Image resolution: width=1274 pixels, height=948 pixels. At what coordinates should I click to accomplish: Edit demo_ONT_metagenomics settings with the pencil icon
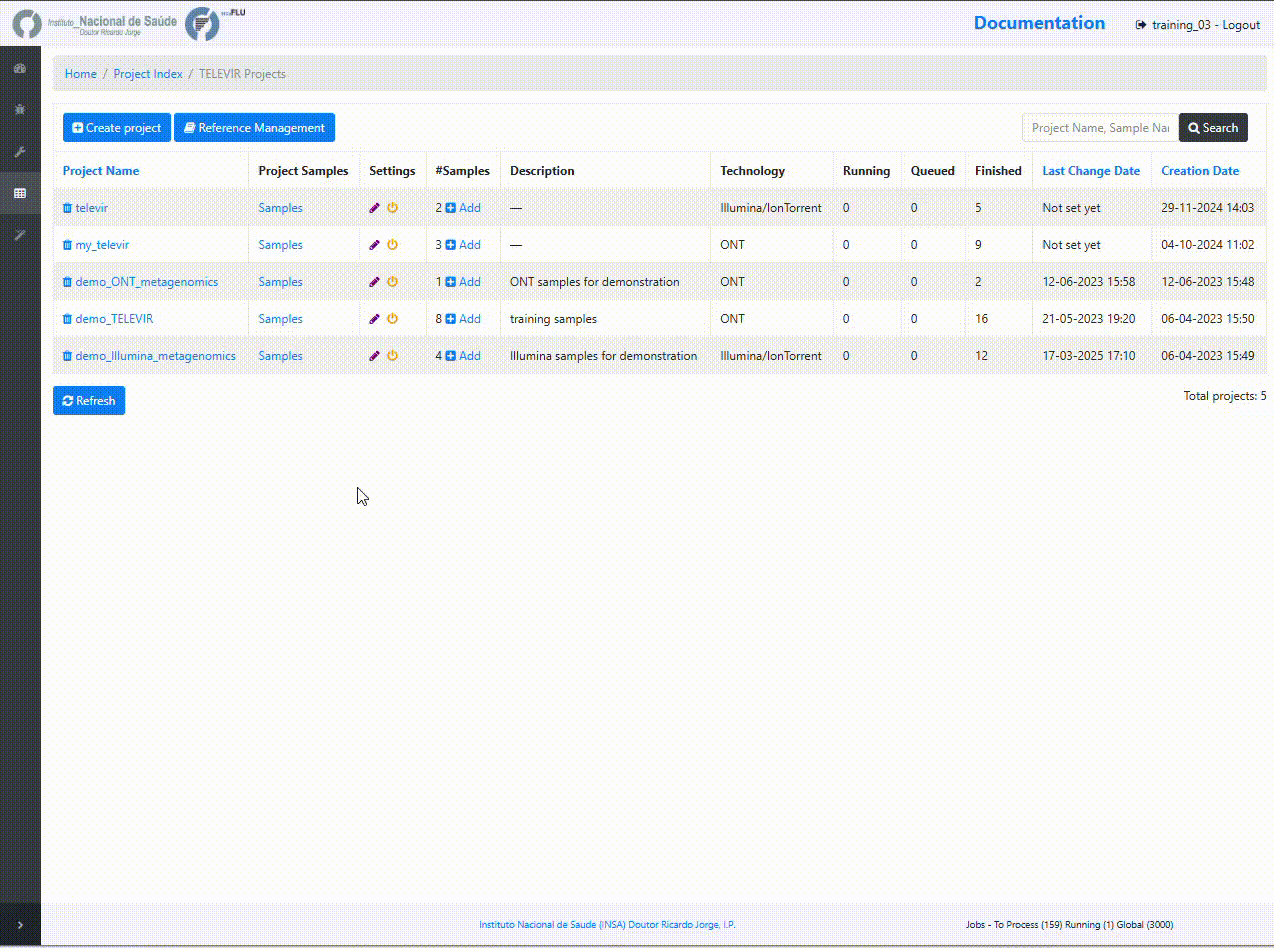click(x=375, y=282)
